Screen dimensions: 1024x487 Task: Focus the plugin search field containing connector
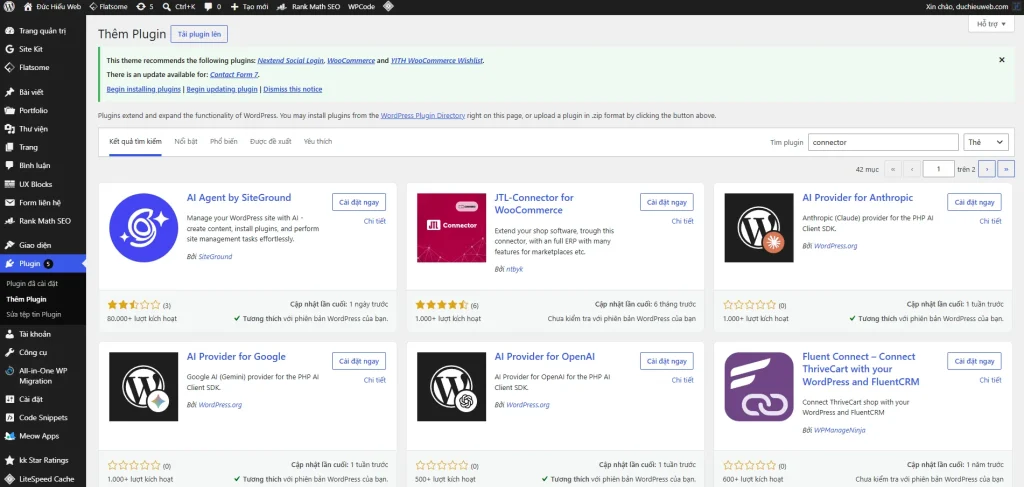point(883,142)
